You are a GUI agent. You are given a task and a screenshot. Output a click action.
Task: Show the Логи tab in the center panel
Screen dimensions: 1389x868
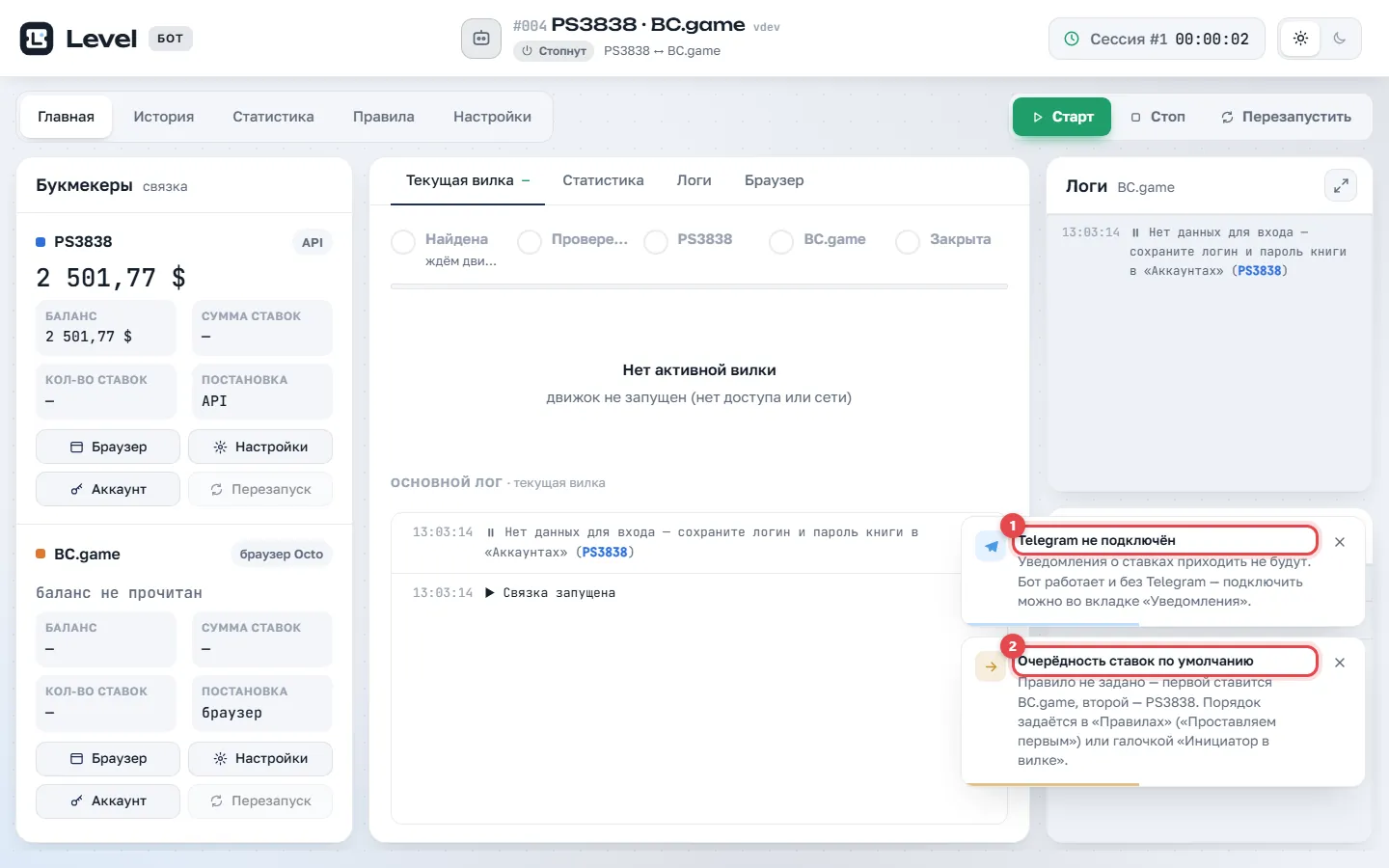click(x=694, y=181)
